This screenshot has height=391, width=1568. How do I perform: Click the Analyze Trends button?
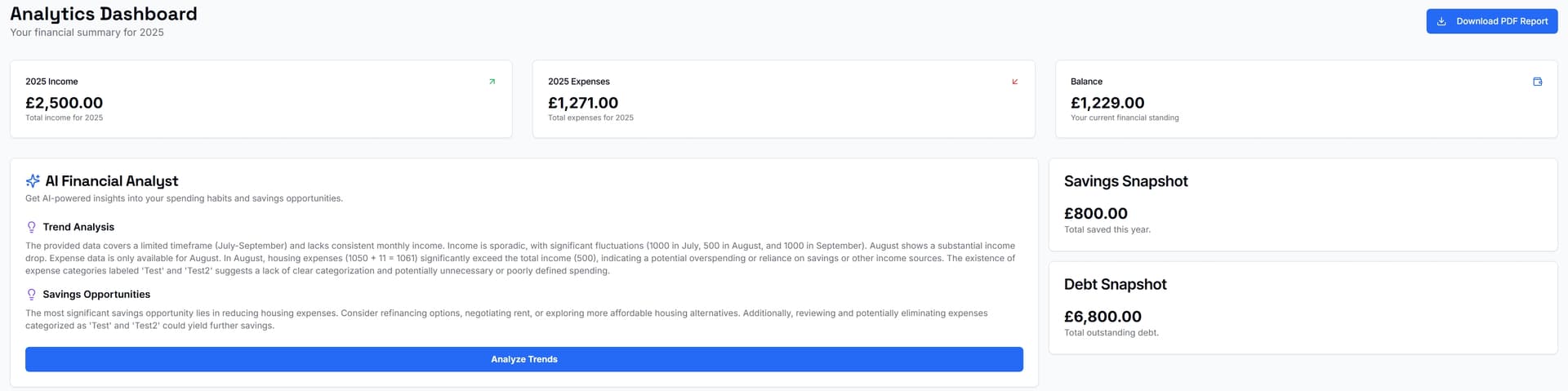[524, 359]
